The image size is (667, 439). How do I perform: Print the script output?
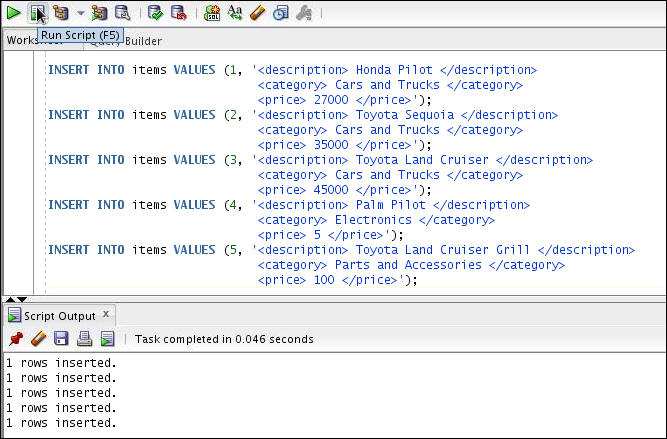[x=85, y=339]
